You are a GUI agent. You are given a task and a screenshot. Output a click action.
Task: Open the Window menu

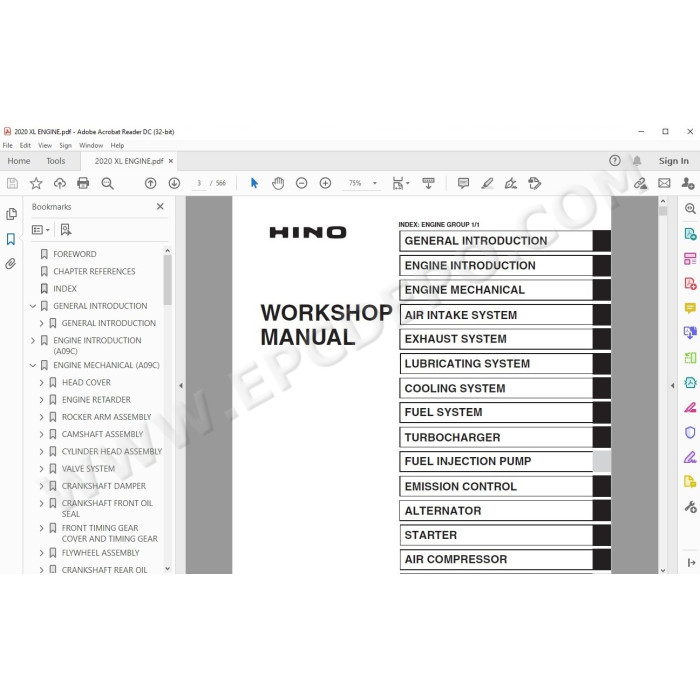91,146
